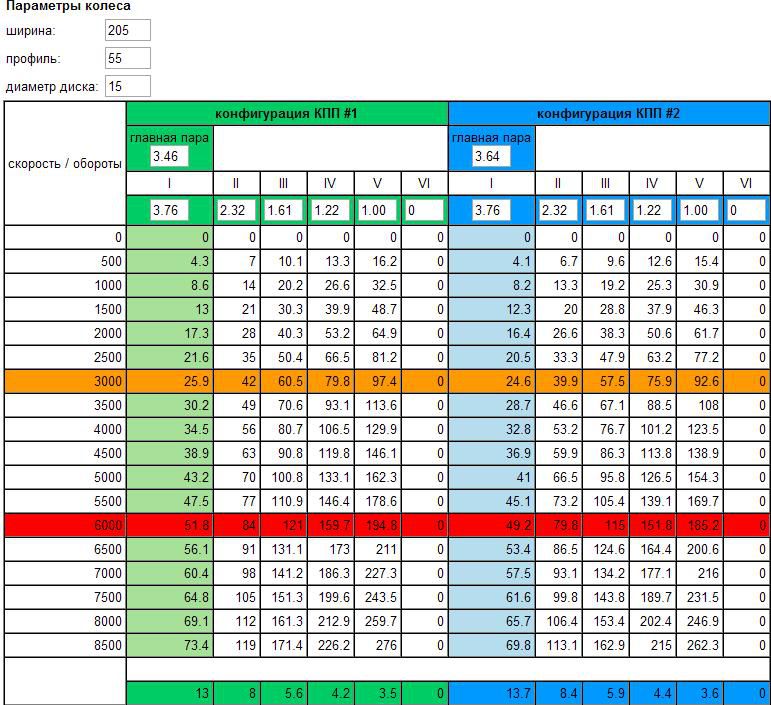
Task: Click the 8500 rpm row label
Action: coord(65,645)
